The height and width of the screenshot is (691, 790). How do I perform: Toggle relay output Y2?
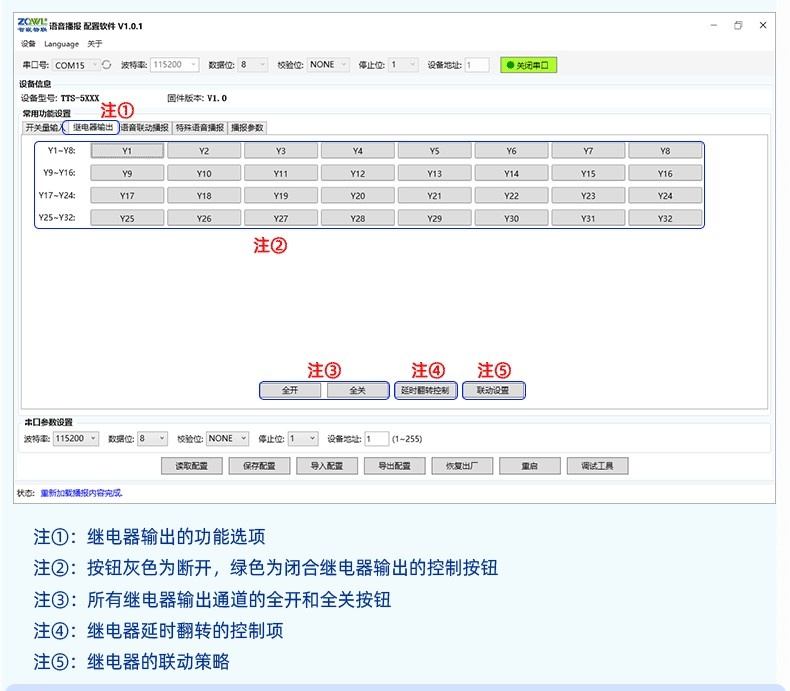point(204,151)
